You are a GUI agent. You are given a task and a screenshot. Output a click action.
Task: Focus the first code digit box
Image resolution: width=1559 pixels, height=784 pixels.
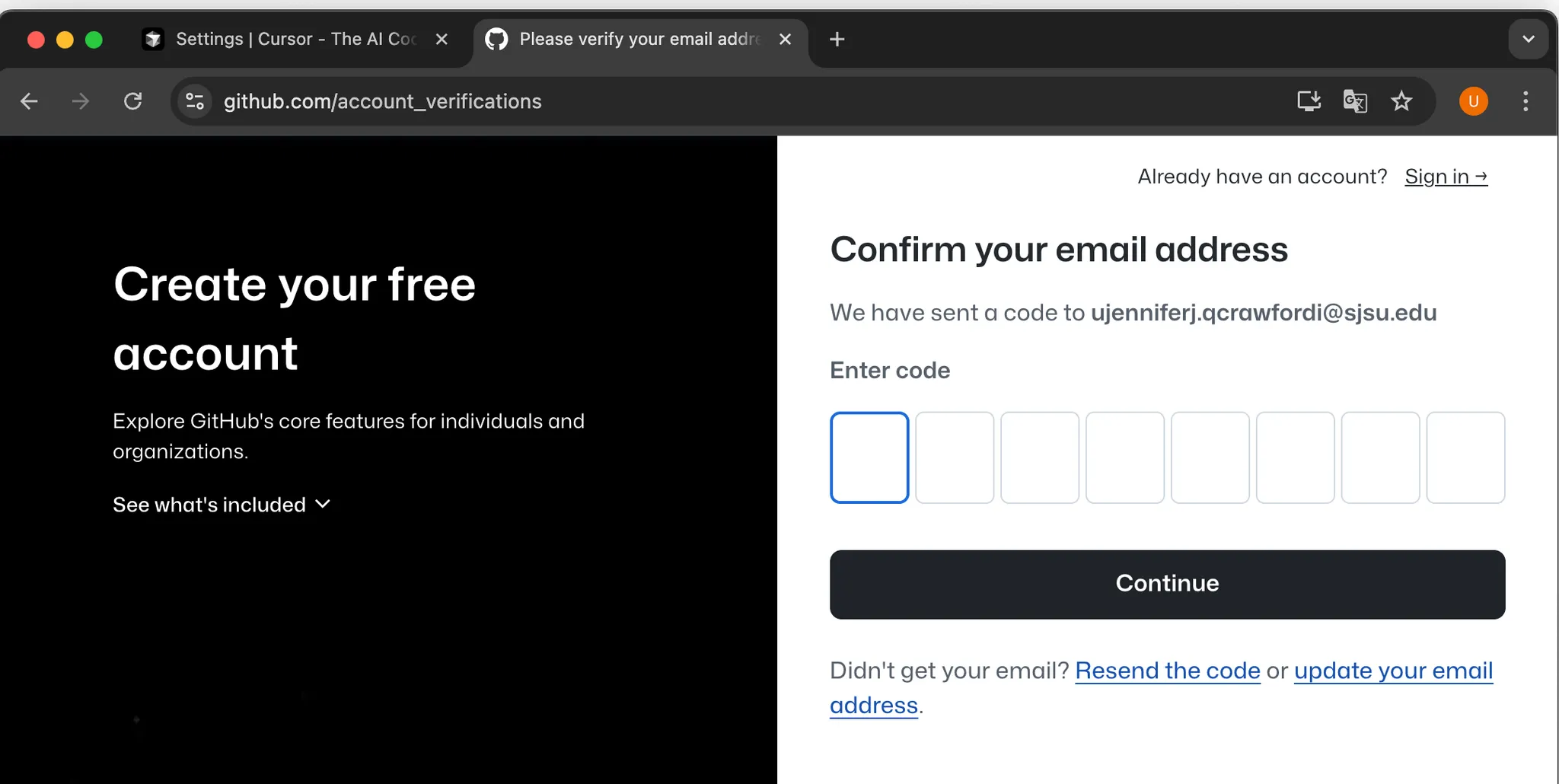point(869,457)
